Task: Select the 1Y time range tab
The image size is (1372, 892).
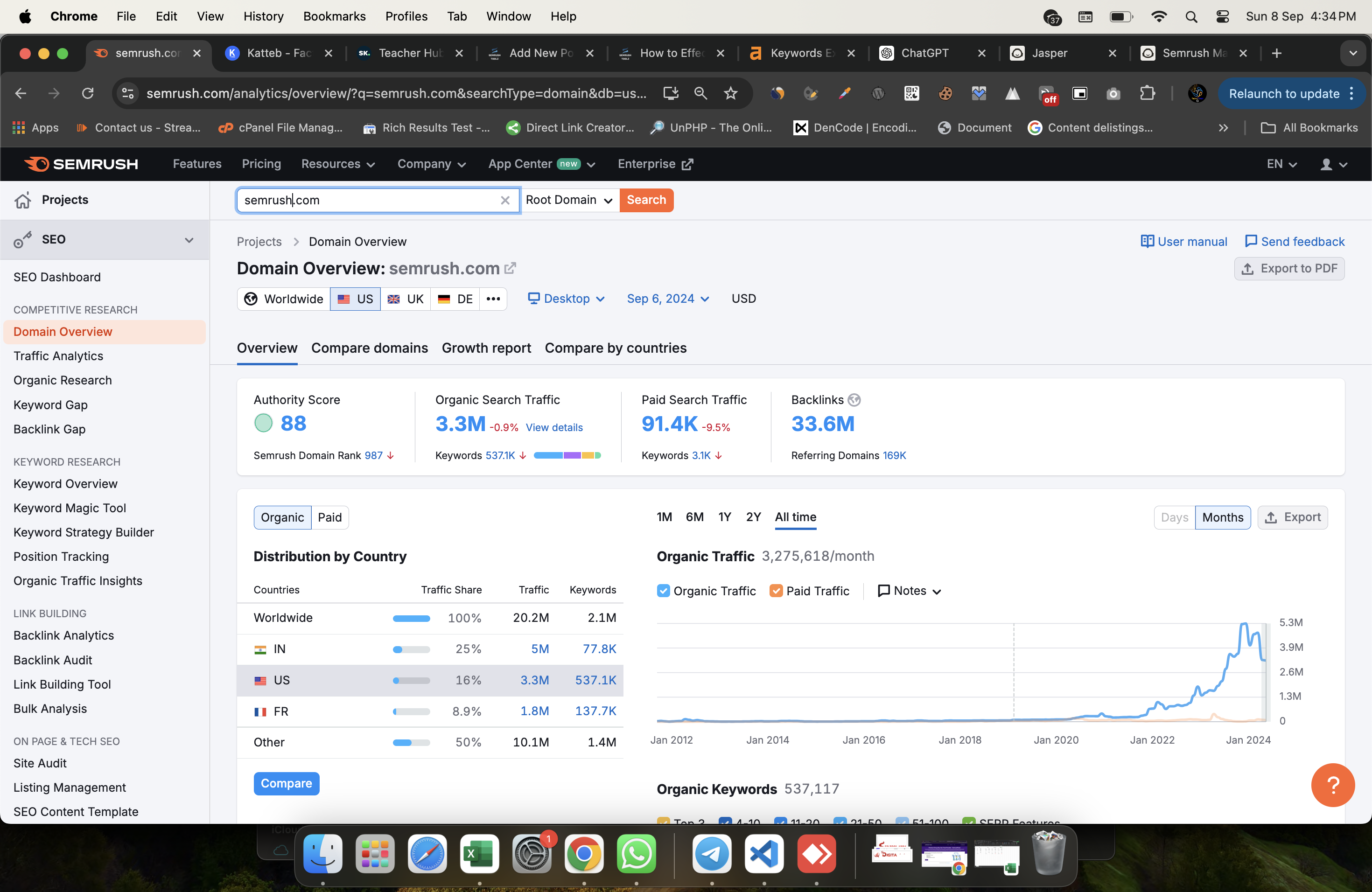Action: 724,517
